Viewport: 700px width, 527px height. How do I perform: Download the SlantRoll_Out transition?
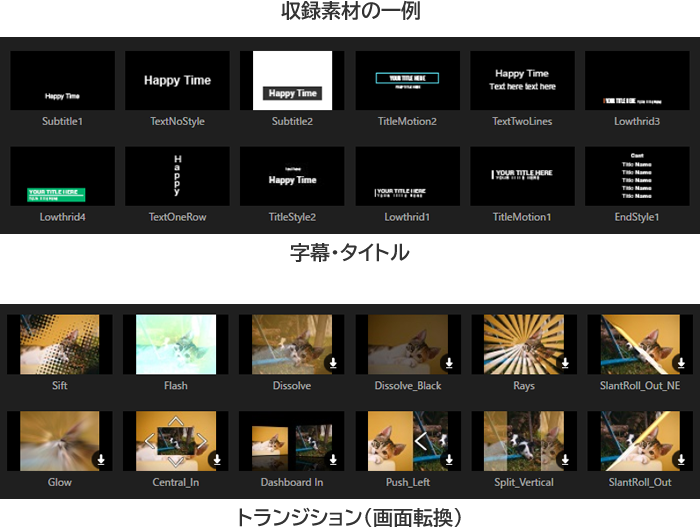coord(680,460)
